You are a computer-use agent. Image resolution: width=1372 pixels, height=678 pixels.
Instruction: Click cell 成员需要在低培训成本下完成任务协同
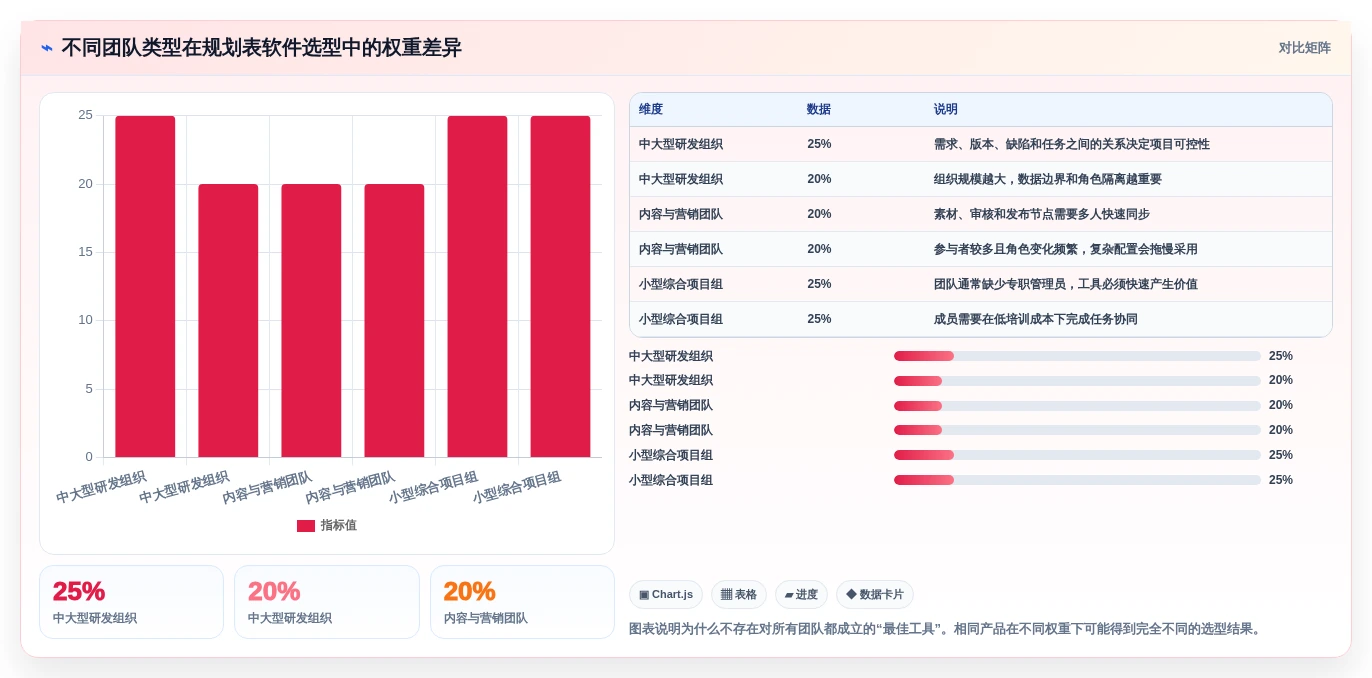1036,319
